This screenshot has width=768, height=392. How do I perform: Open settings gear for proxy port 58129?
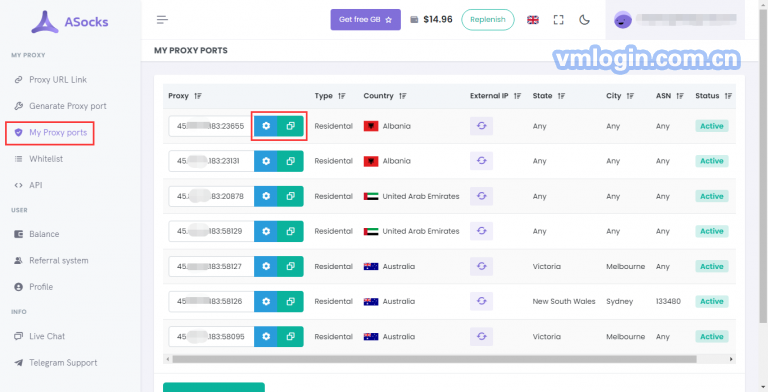coord(266,231)
